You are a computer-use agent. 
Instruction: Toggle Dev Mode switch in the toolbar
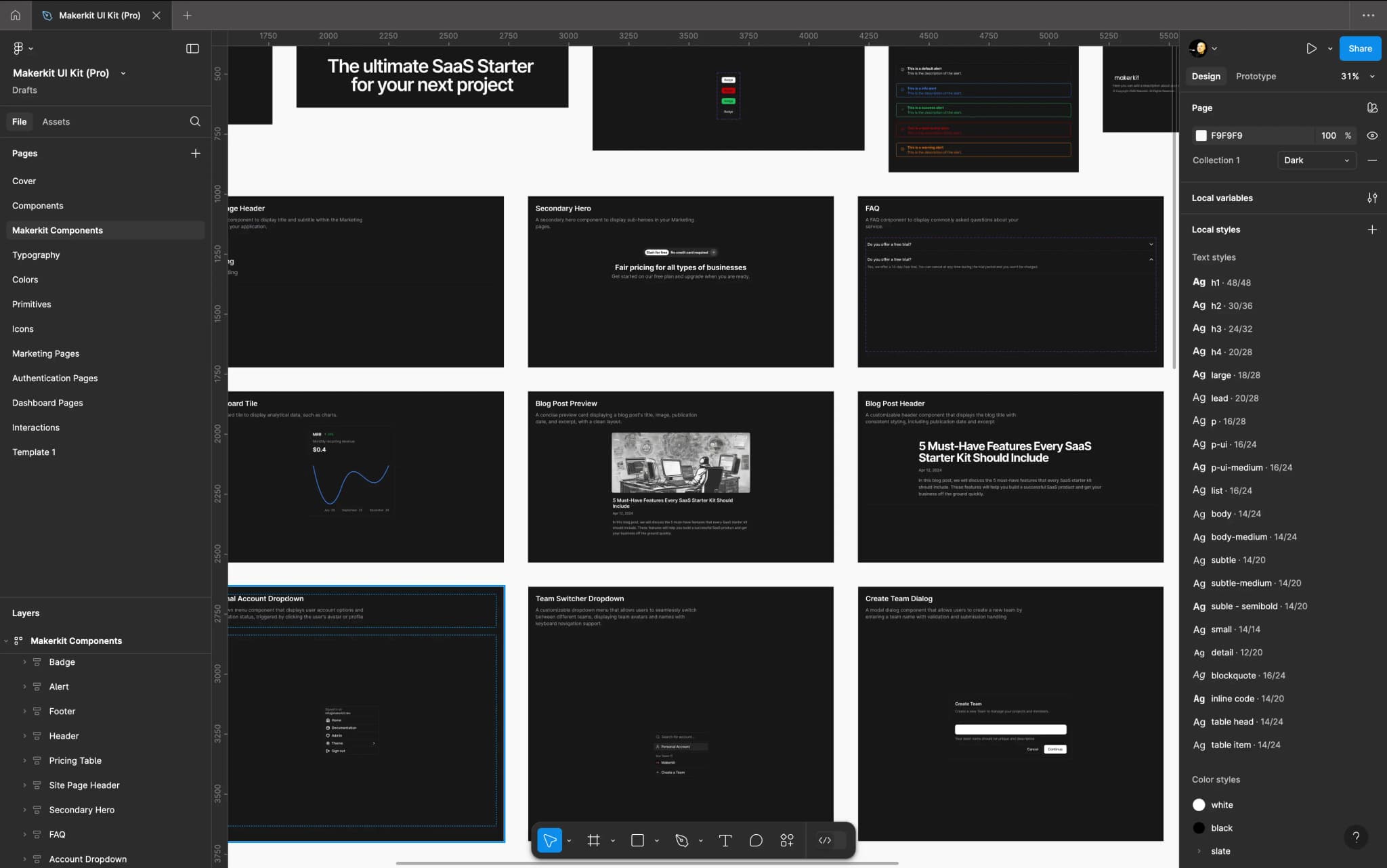[831, 840]
